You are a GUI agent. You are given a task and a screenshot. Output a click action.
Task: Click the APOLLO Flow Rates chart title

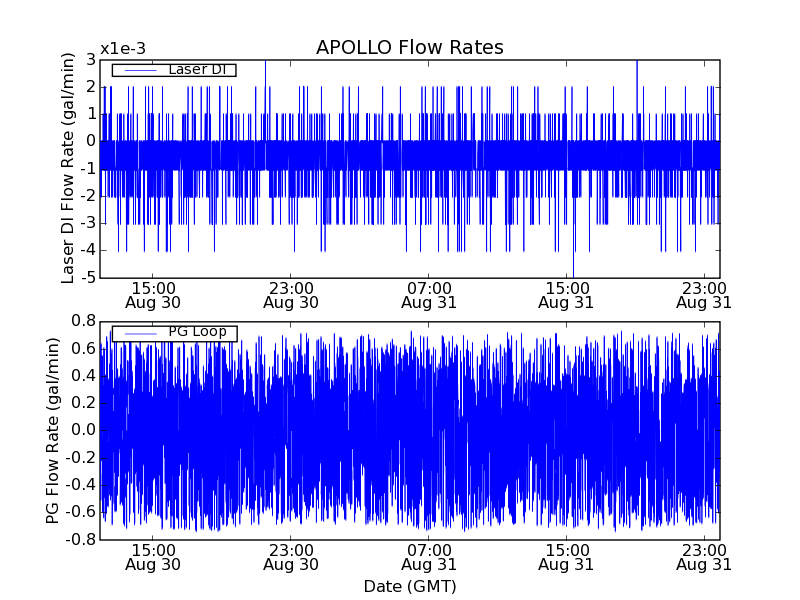pos(409,48)
